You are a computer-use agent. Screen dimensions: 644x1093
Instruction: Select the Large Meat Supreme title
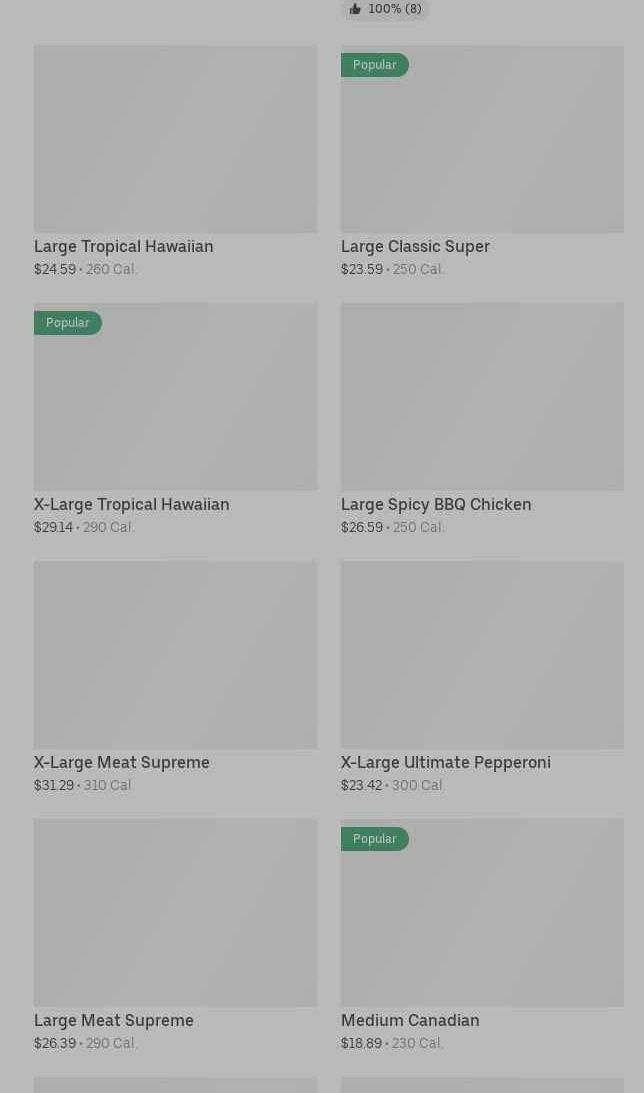point(114,1020)
